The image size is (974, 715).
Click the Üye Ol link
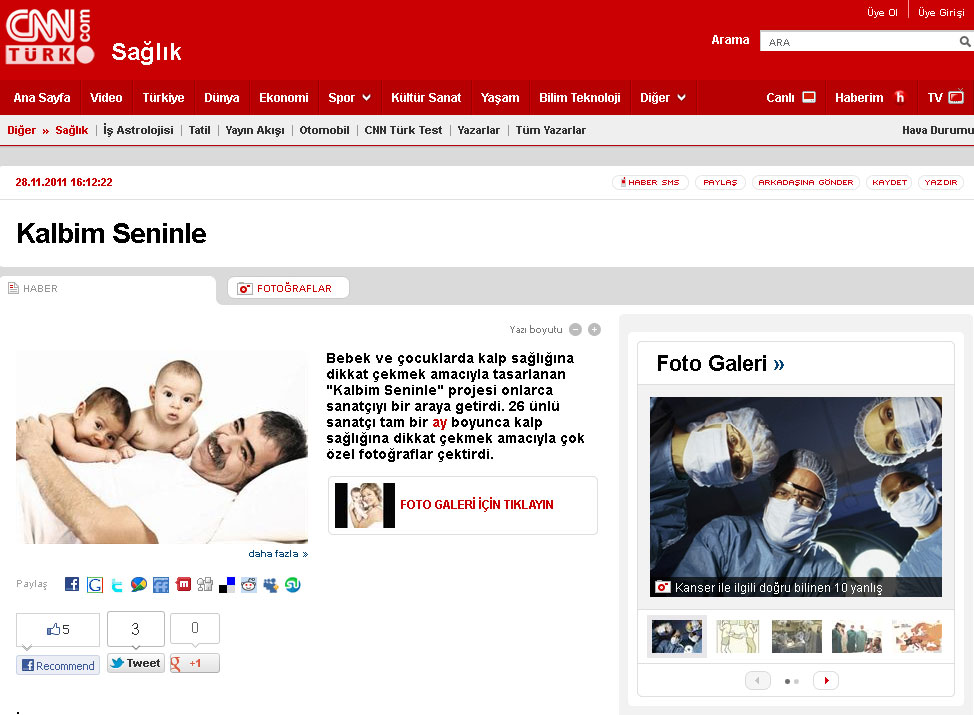pyautogui.click(x=882, y=12)
